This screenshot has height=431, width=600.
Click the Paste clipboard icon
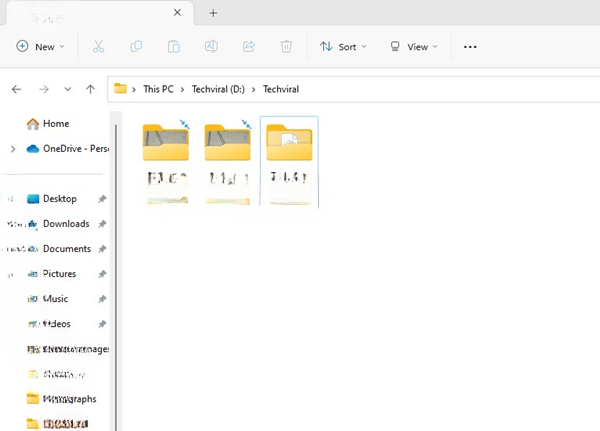(x=174, y=47)
